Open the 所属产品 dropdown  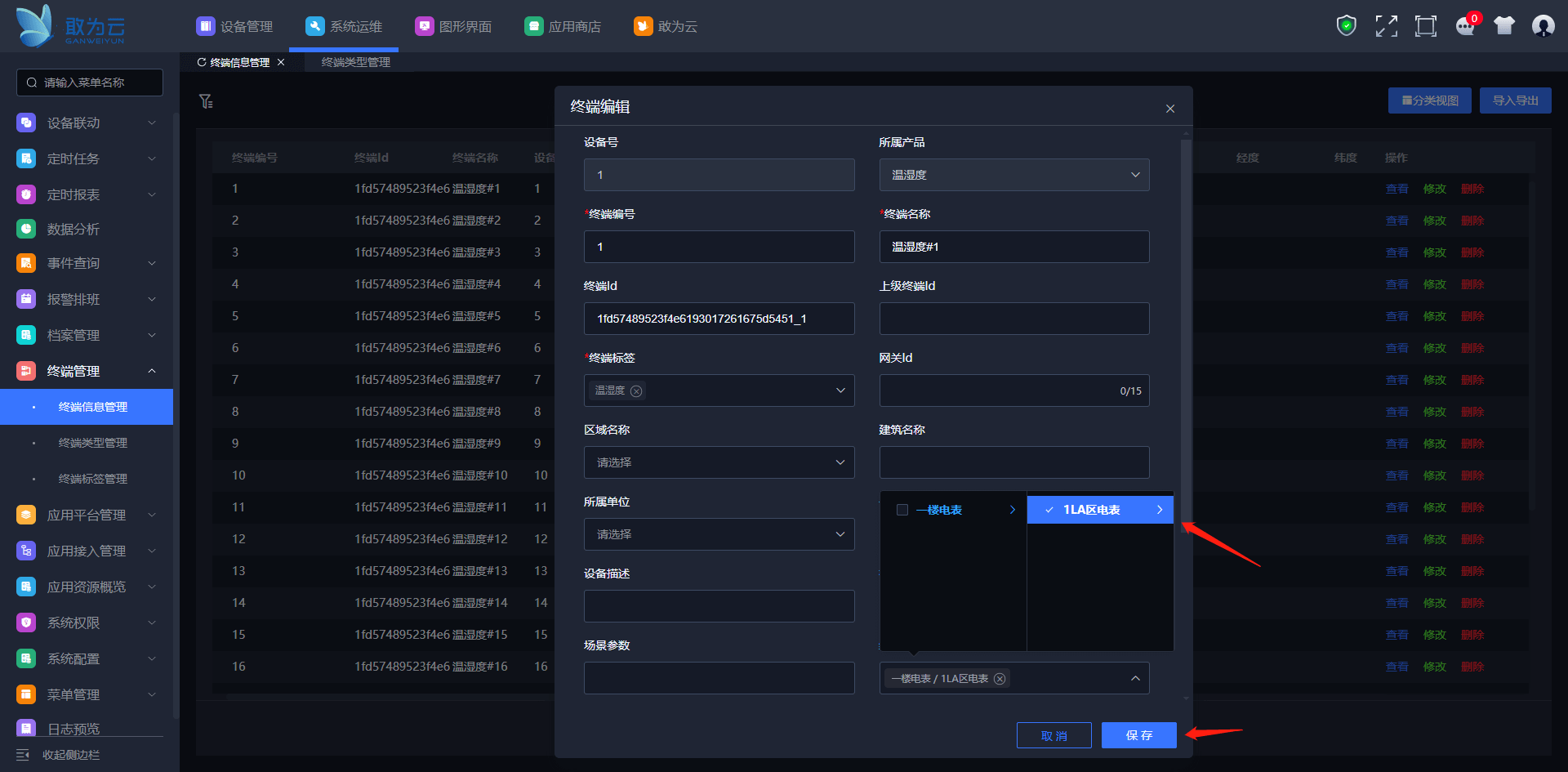tap(1013, 175)
